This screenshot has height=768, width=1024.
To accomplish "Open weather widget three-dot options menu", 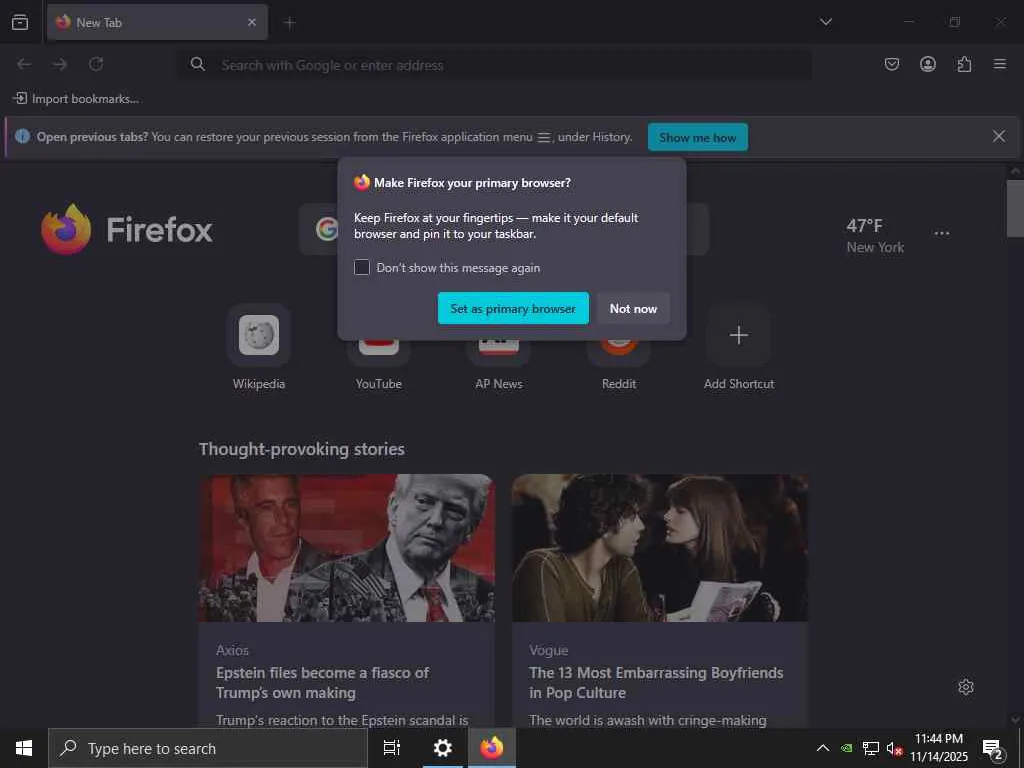I will click(x=942, y=233).
